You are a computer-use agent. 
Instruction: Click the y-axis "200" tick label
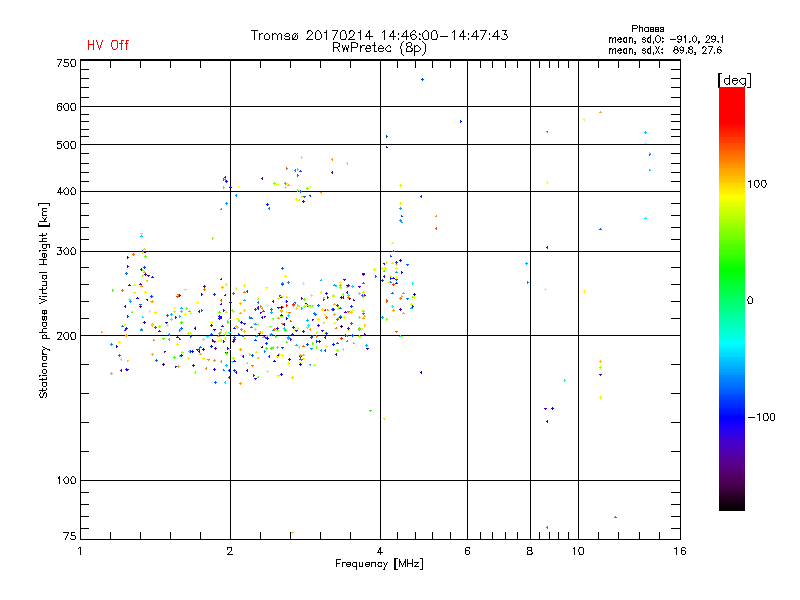click(x=66, y=336)
